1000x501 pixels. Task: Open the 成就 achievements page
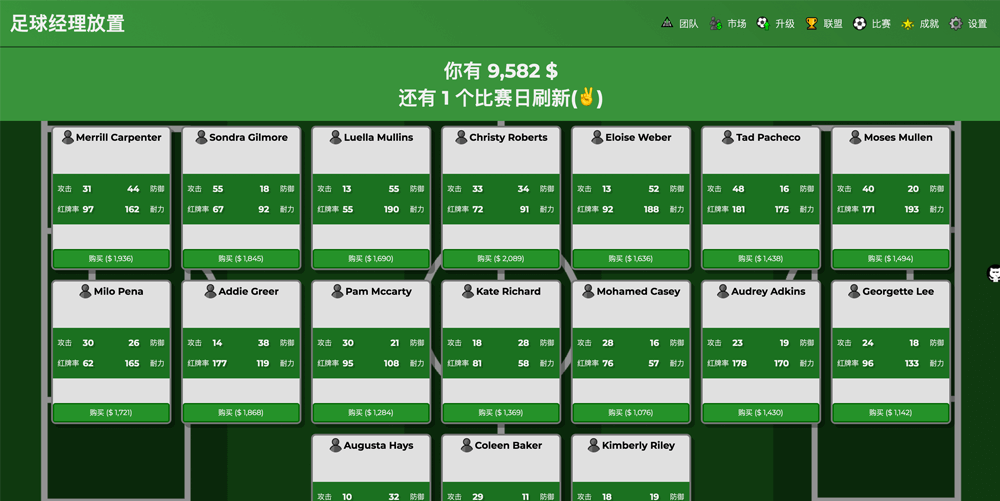[x=920, y=24]
